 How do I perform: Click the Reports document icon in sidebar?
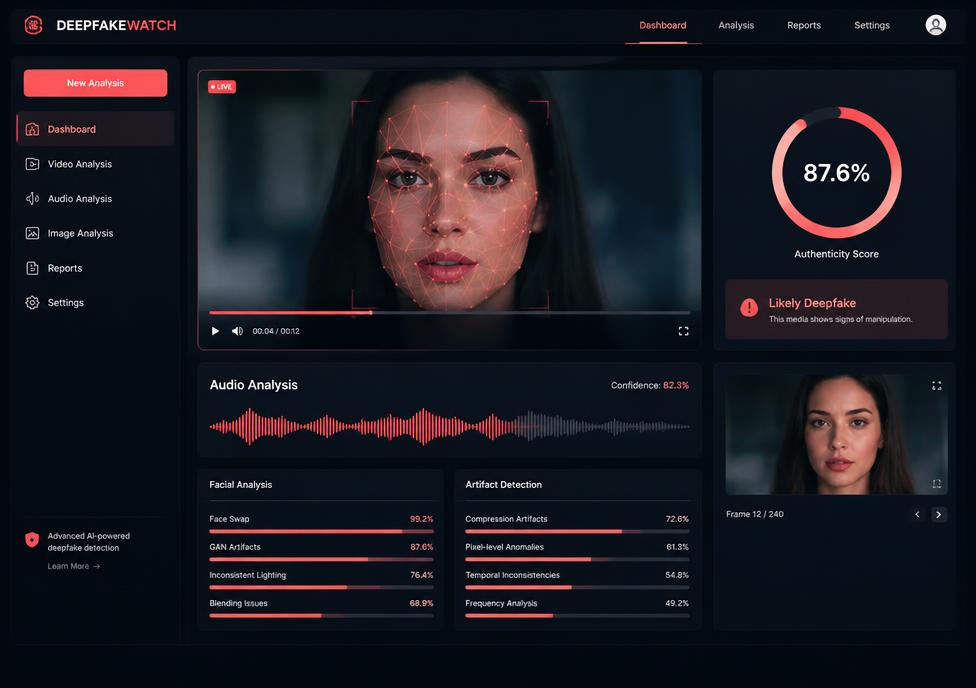coord(32,268)
